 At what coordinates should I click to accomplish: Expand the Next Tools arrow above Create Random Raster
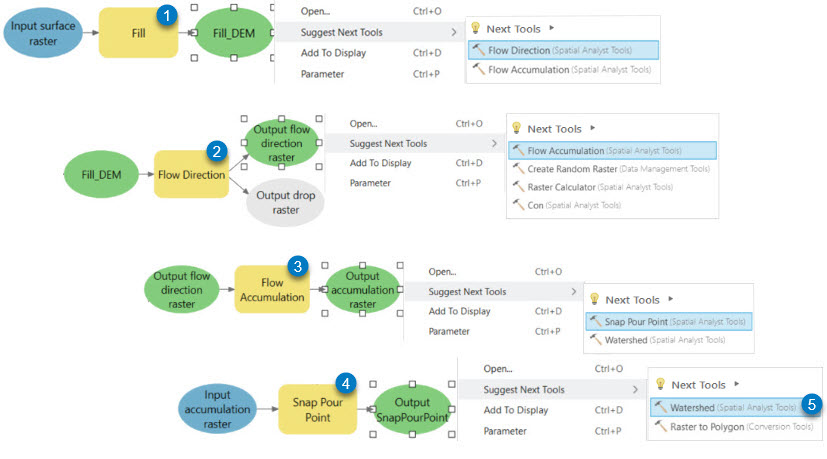pos(593,129)
